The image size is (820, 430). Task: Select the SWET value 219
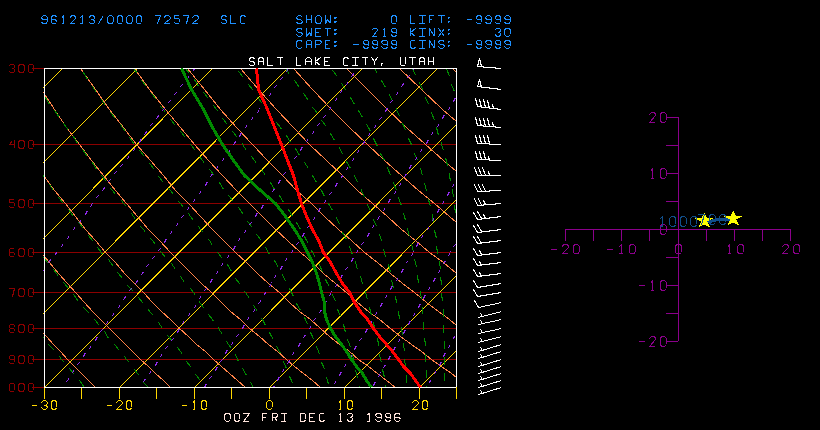coord(384,32)
